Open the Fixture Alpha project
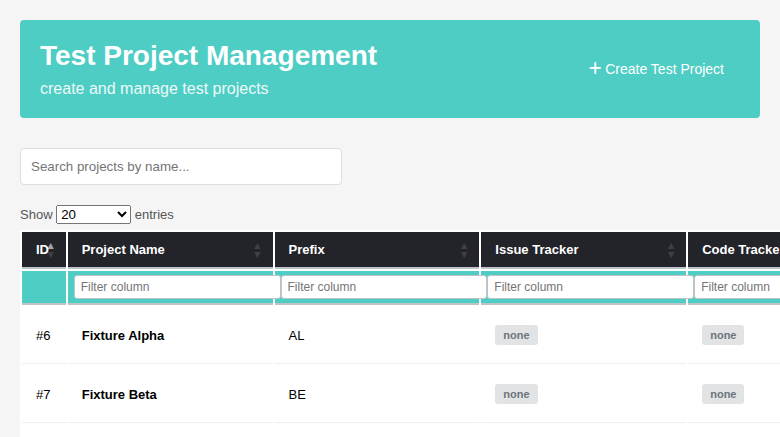The height and width of the screenshot is (437, 780). coord(123,336)
